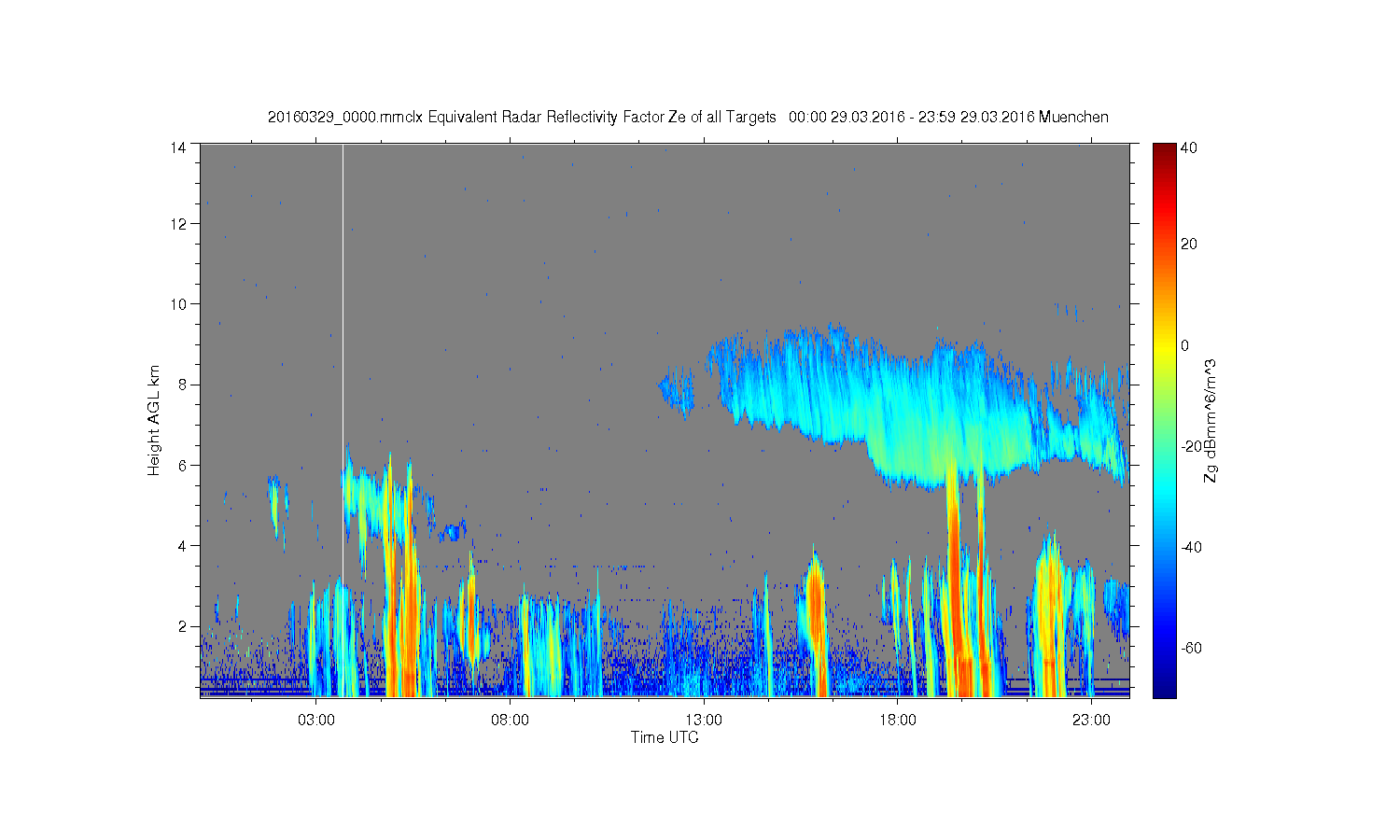
Task: Click the height axis tick label 14
Action: point(178,147)
